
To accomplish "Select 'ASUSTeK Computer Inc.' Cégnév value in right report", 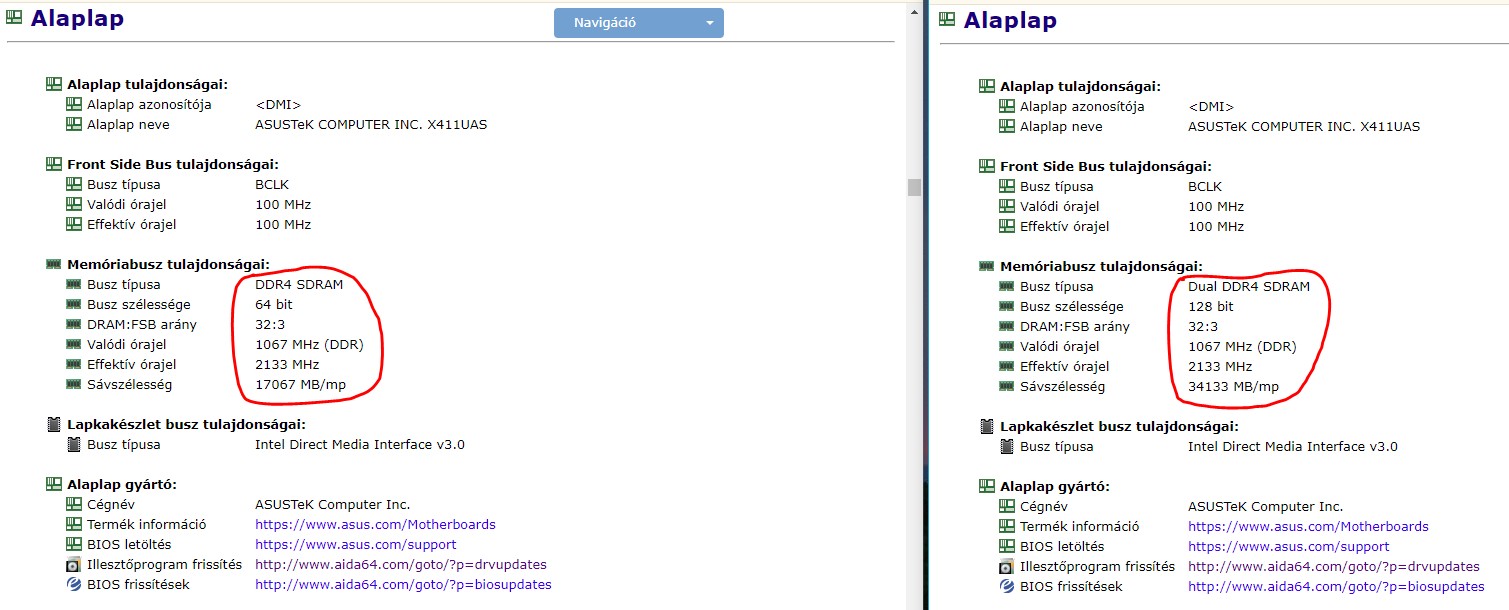I will 1265,506.
